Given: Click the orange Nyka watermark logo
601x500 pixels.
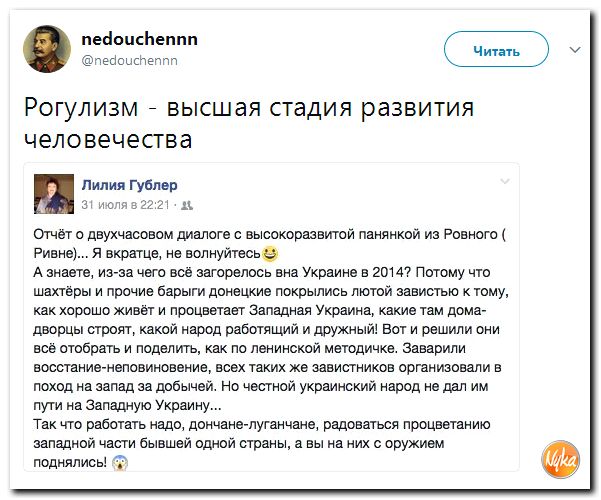Looking at the screenshot, I should click(563, 461).
